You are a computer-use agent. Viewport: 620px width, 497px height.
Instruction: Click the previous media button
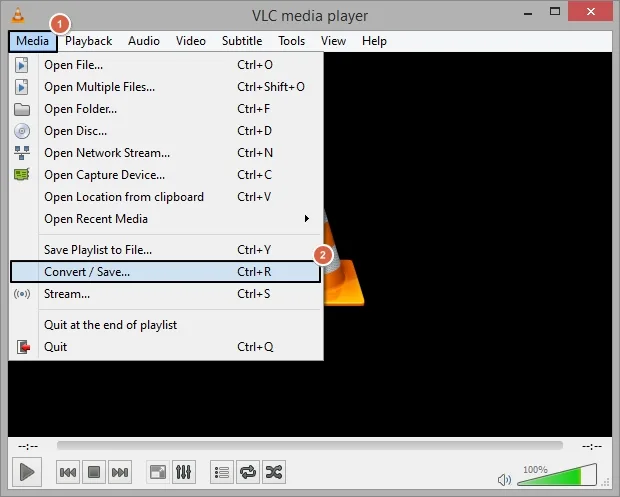(68, 472)
